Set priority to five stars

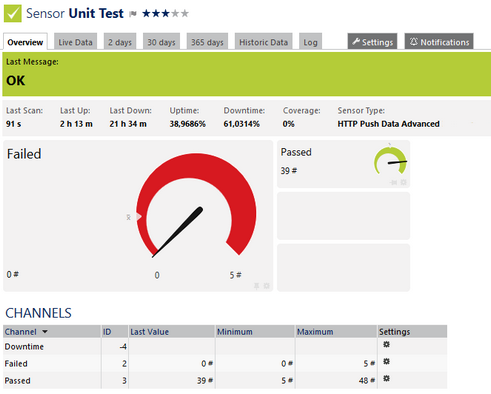(x=184, y=13)
